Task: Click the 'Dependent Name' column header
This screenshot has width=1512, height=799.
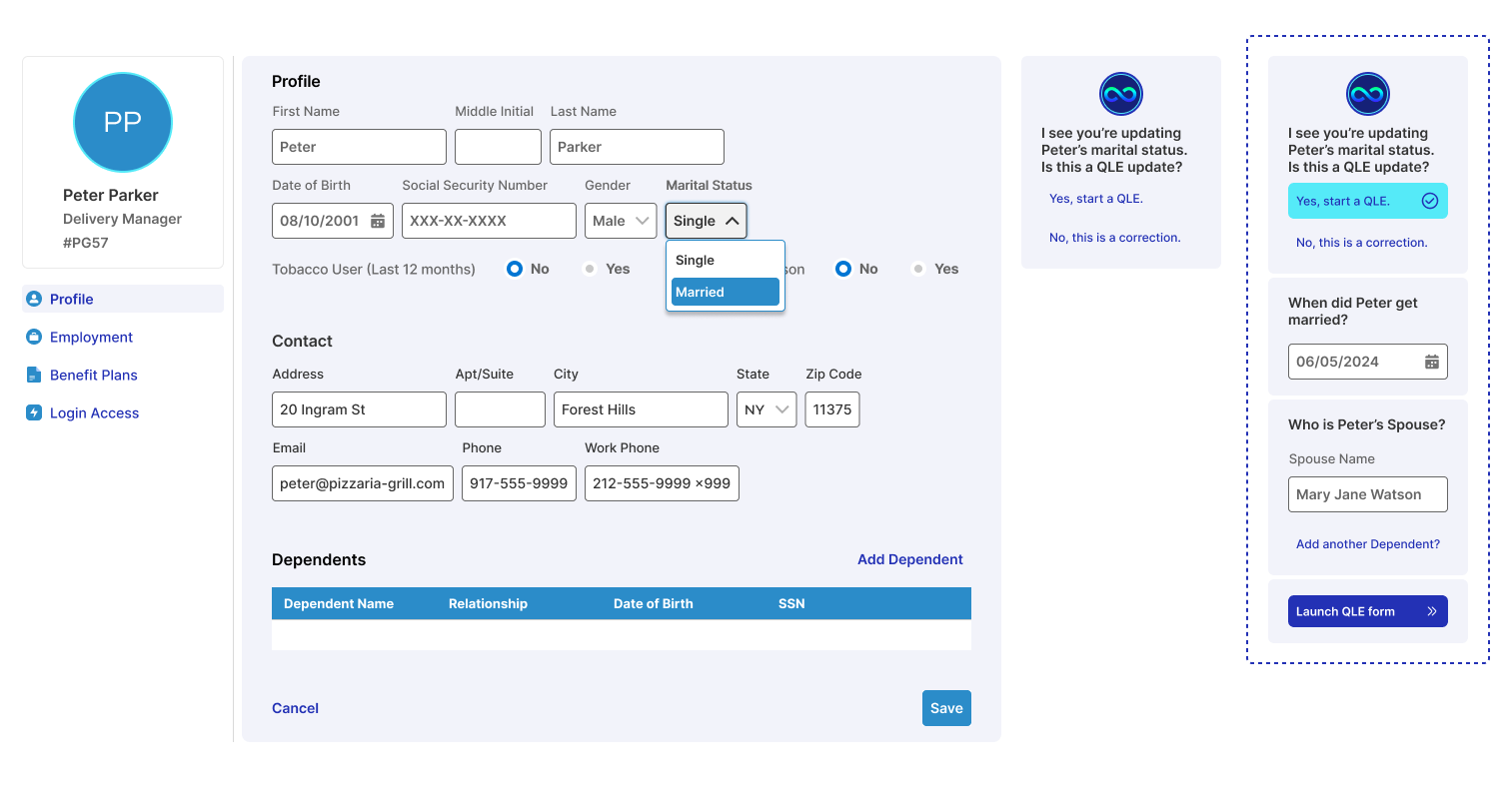Action: [x=339, y=603]
